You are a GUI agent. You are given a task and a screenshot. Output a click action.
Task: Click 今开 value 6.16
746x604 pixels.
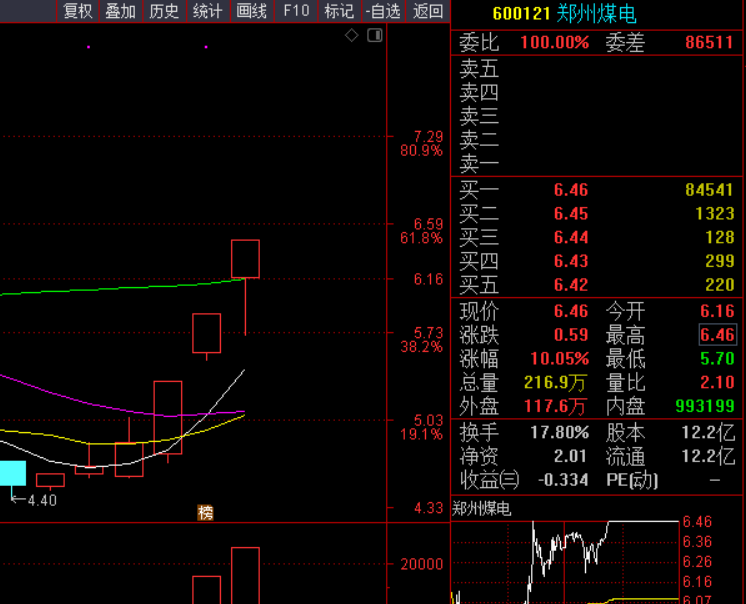pos(717,311)
